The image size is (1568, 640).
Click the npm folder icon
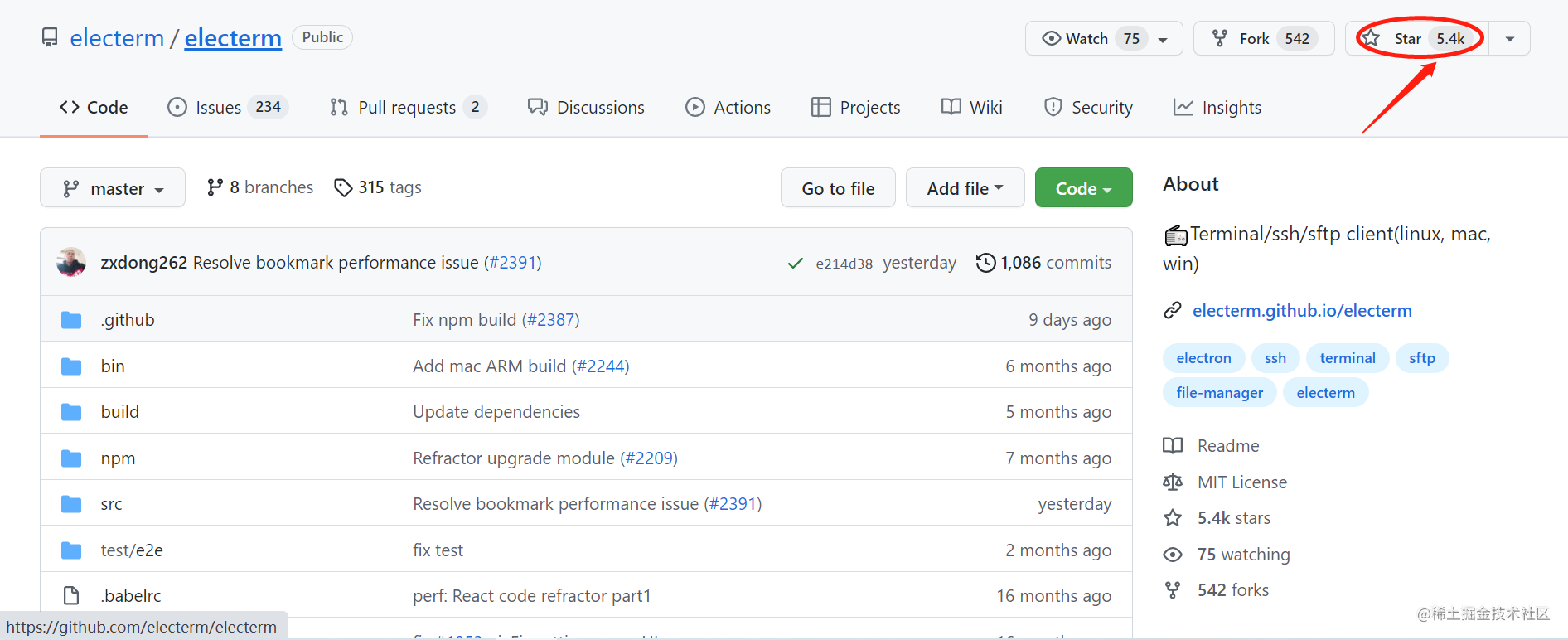(x=71, y=458)
